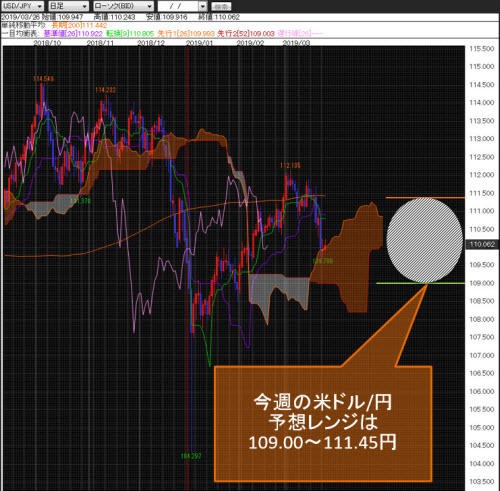Click the 2018/12 date axis label
This screenshot has width=500, height=491.
[151, 43]
